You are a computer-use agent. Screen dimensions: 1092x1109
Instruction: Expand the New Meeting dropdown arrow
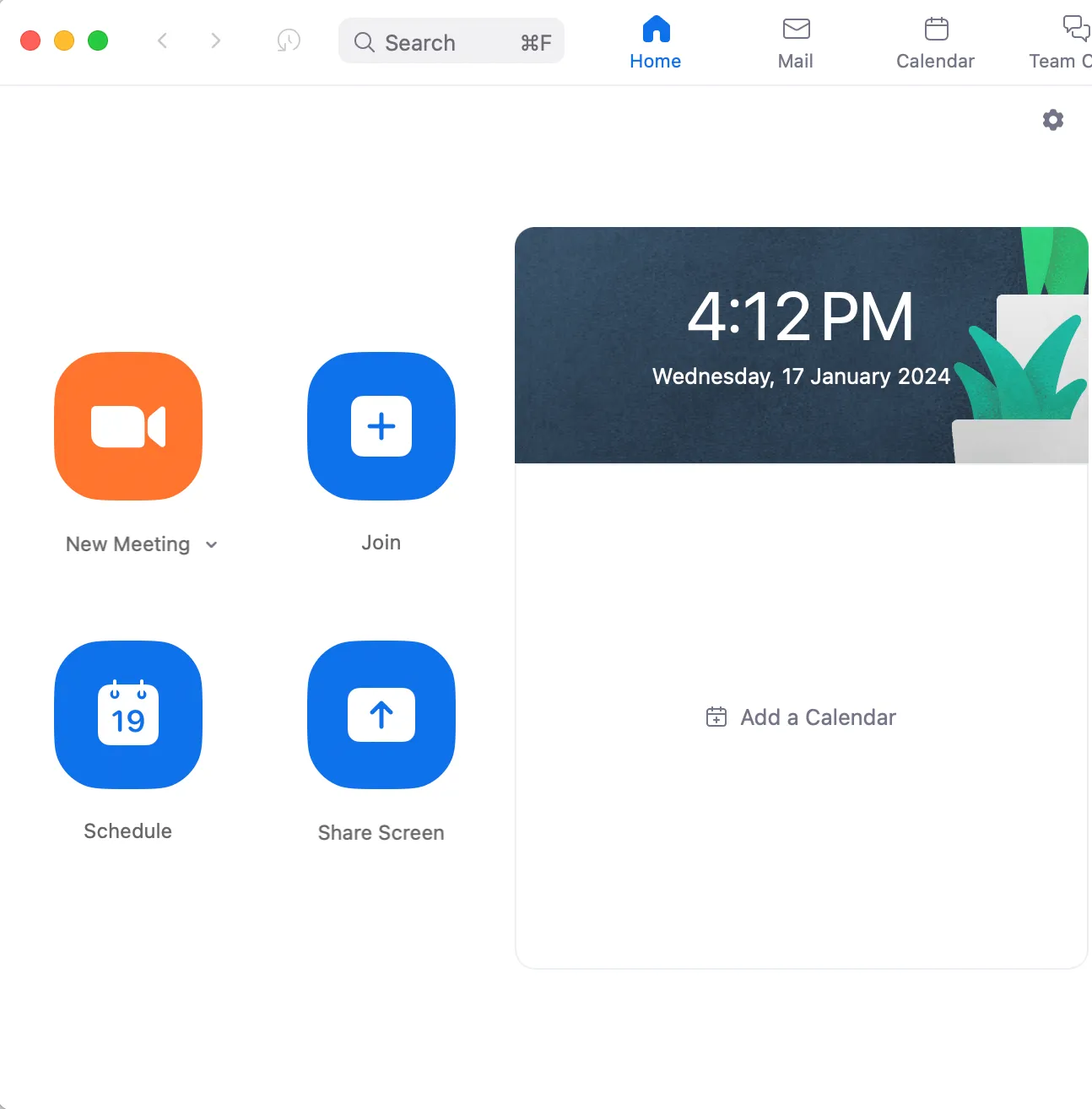[212, 545]
